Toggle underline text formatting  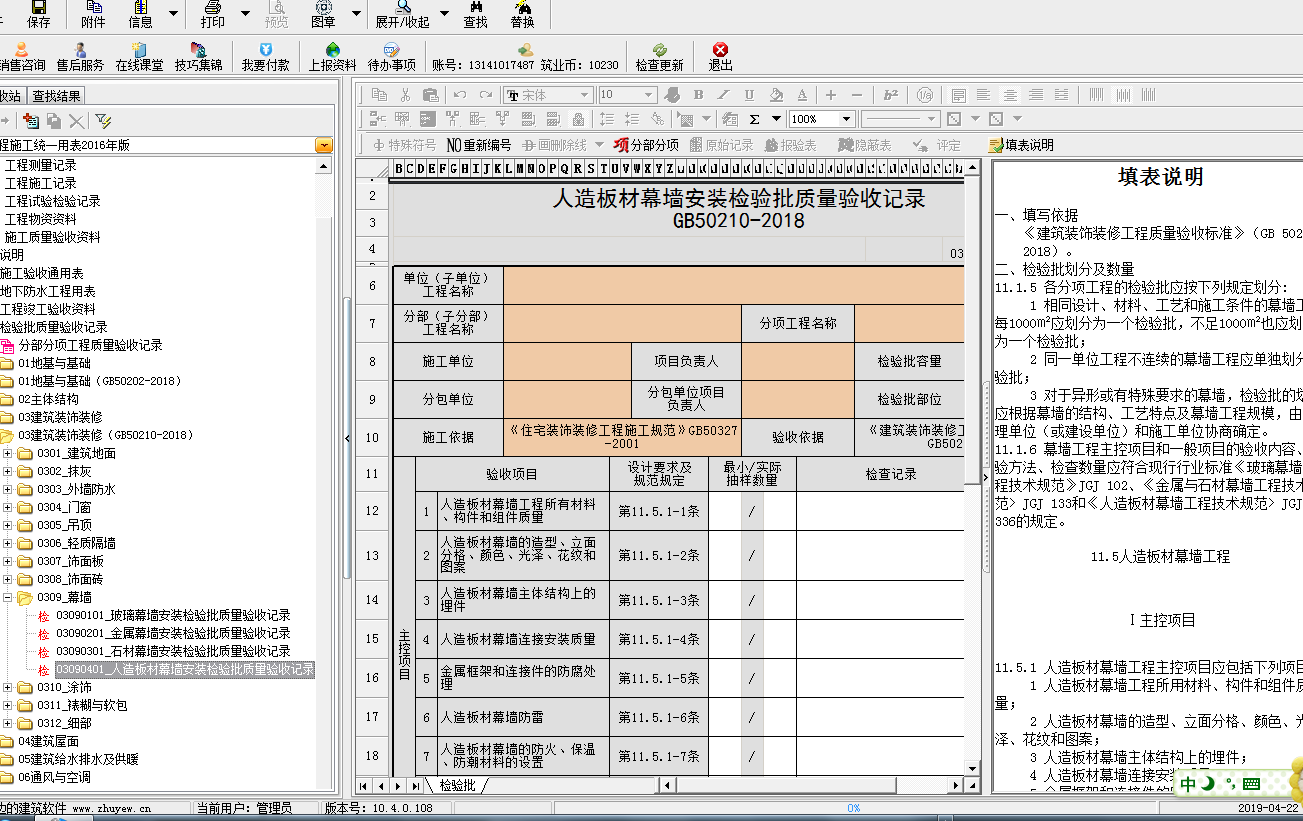(x=750, y=95)
